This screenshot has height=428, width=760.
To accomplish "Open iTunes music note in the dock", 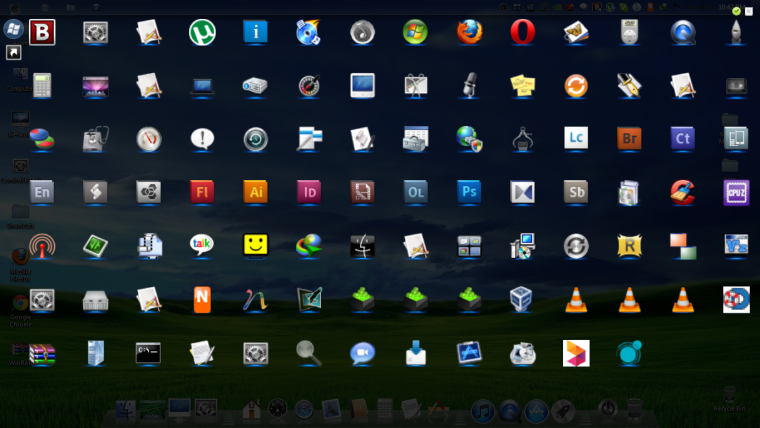I will [x=483, y=410].
